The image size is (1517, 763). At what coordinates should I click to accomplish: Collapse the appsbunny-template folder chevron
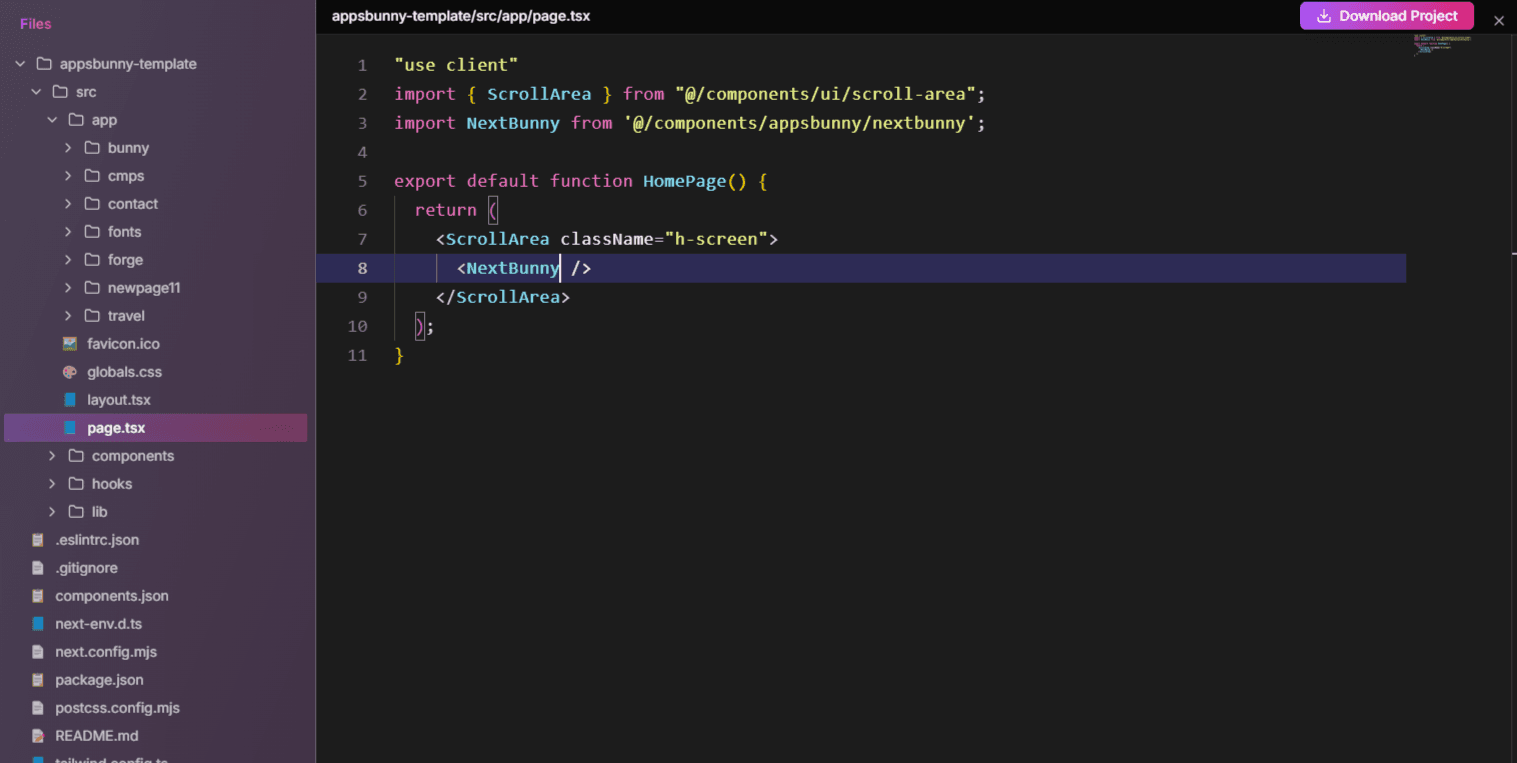[20, 64]
